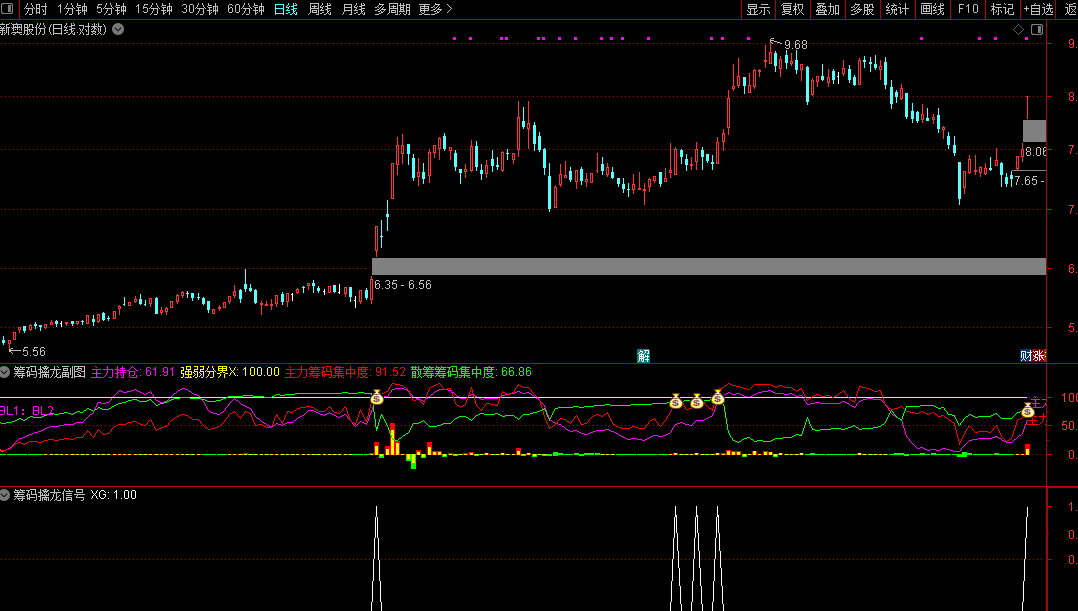Click the rightmost money bag signal icon

click(1027, 410)
